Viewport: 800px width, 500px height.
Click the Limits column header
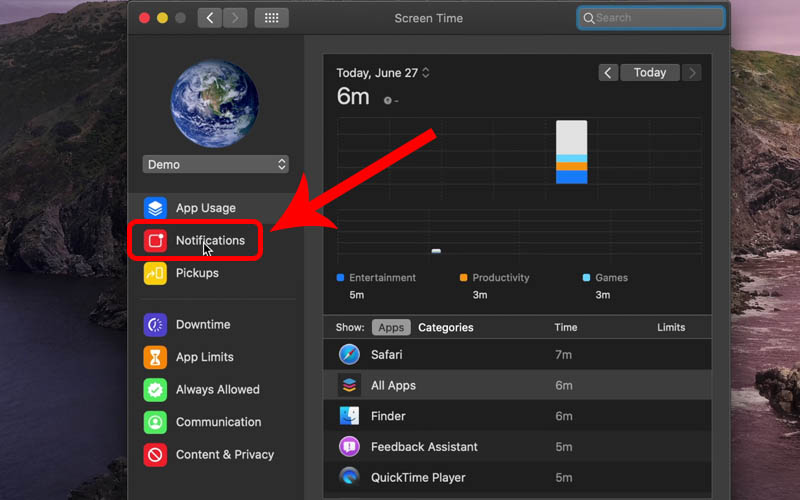coord(671,328)
